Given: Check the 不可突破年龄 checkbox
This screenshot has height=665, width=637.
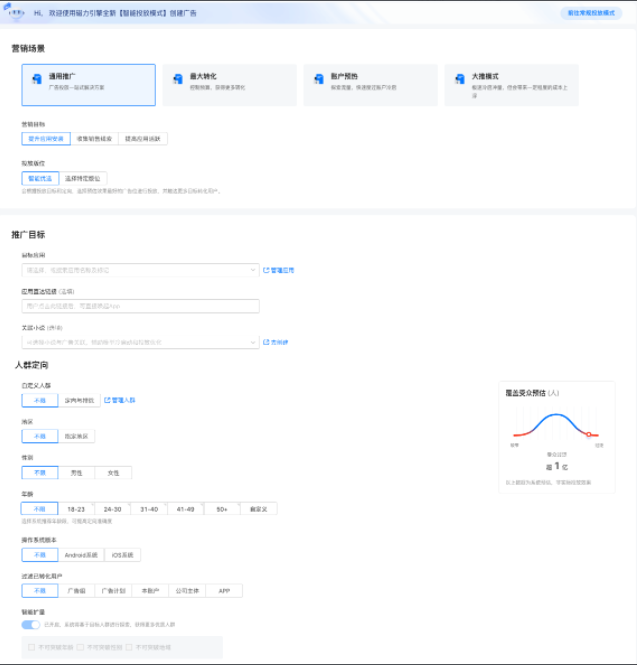Looking at the screenshot, I should pyautogui.click(x=31, y=647).
